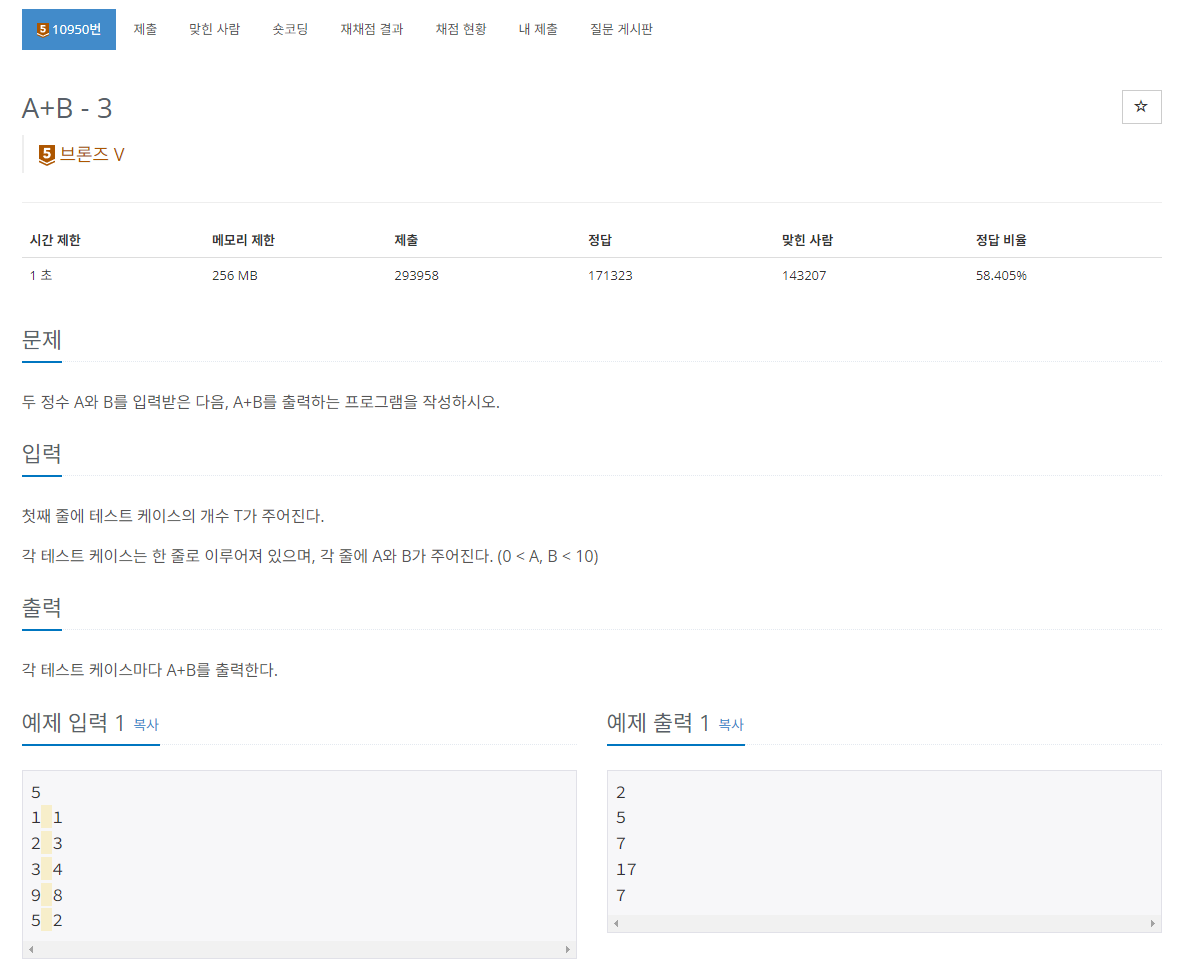
Task: Open the 질문 게시판 question board
Action: pyautogui.click(x=622, y=29)
